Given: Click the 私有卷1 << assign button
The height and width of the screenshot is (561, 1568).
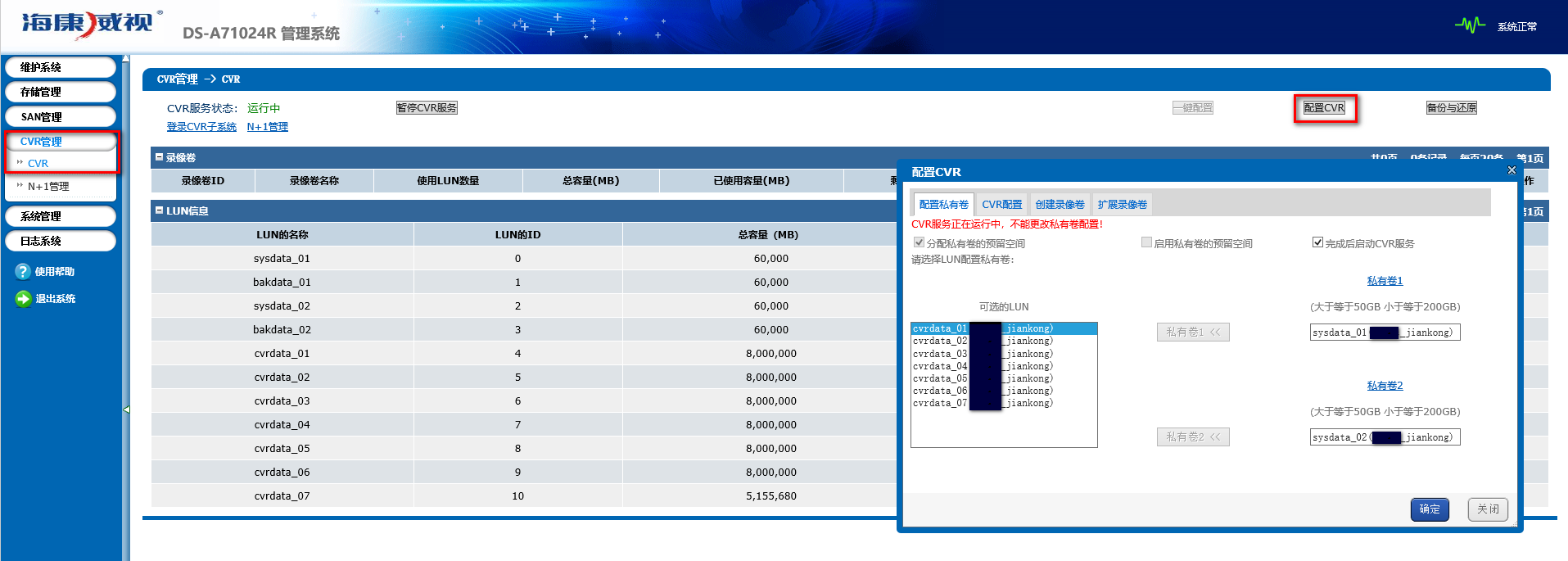Looking at the screenshot, I should point(1193,332).
